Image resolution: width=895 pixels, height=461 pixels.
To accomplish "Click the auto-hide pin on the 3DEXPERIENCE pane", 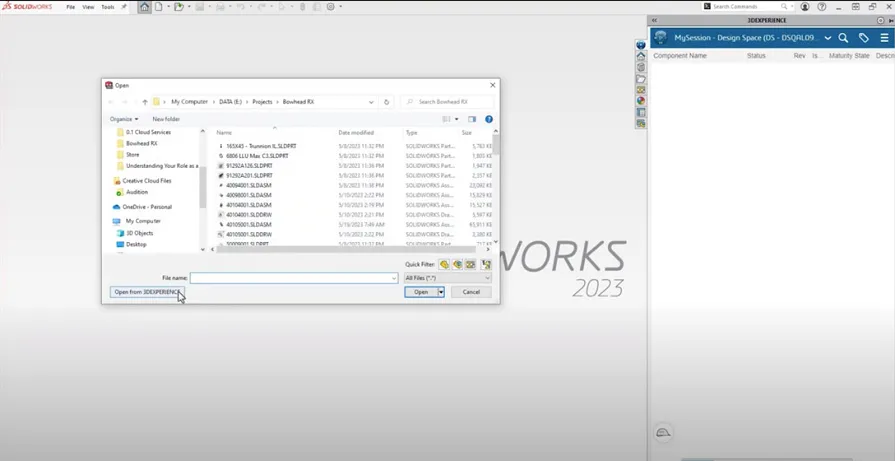I will 892,20.
